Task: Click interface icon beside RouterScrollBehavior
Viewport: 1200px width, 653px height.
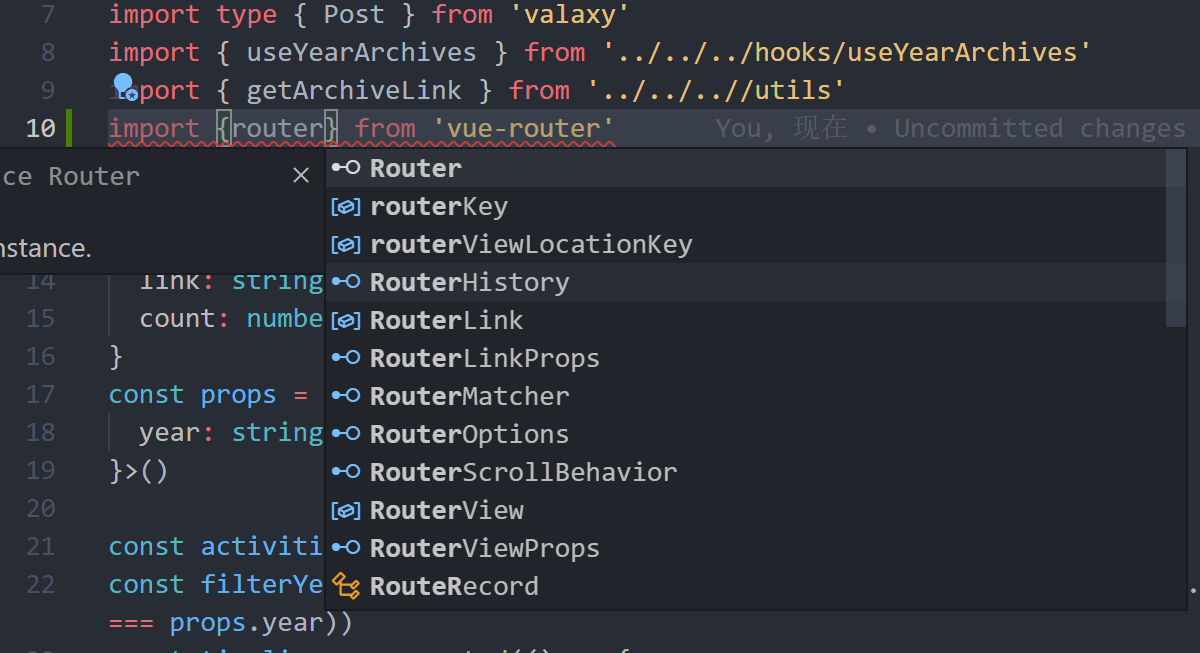Action: 346,472
